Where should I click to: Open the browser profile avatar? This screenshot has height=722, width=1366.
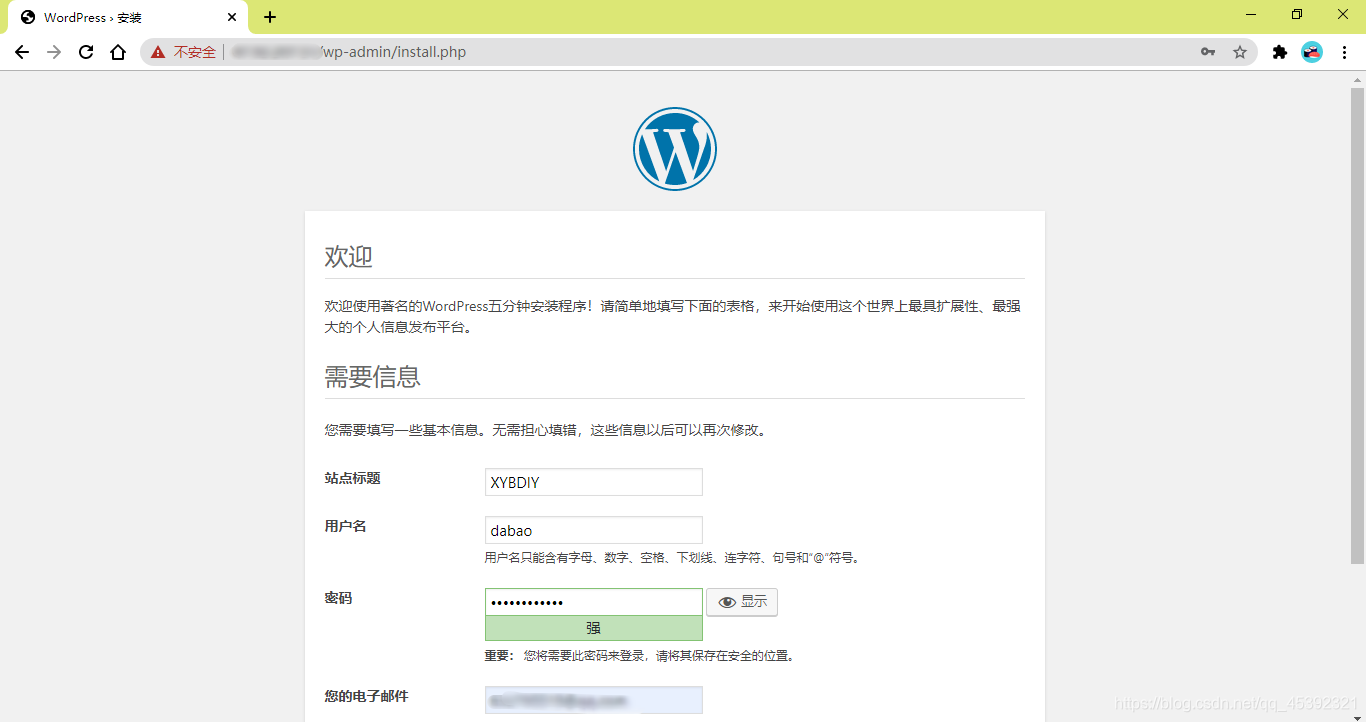(x=1312, y=52)
